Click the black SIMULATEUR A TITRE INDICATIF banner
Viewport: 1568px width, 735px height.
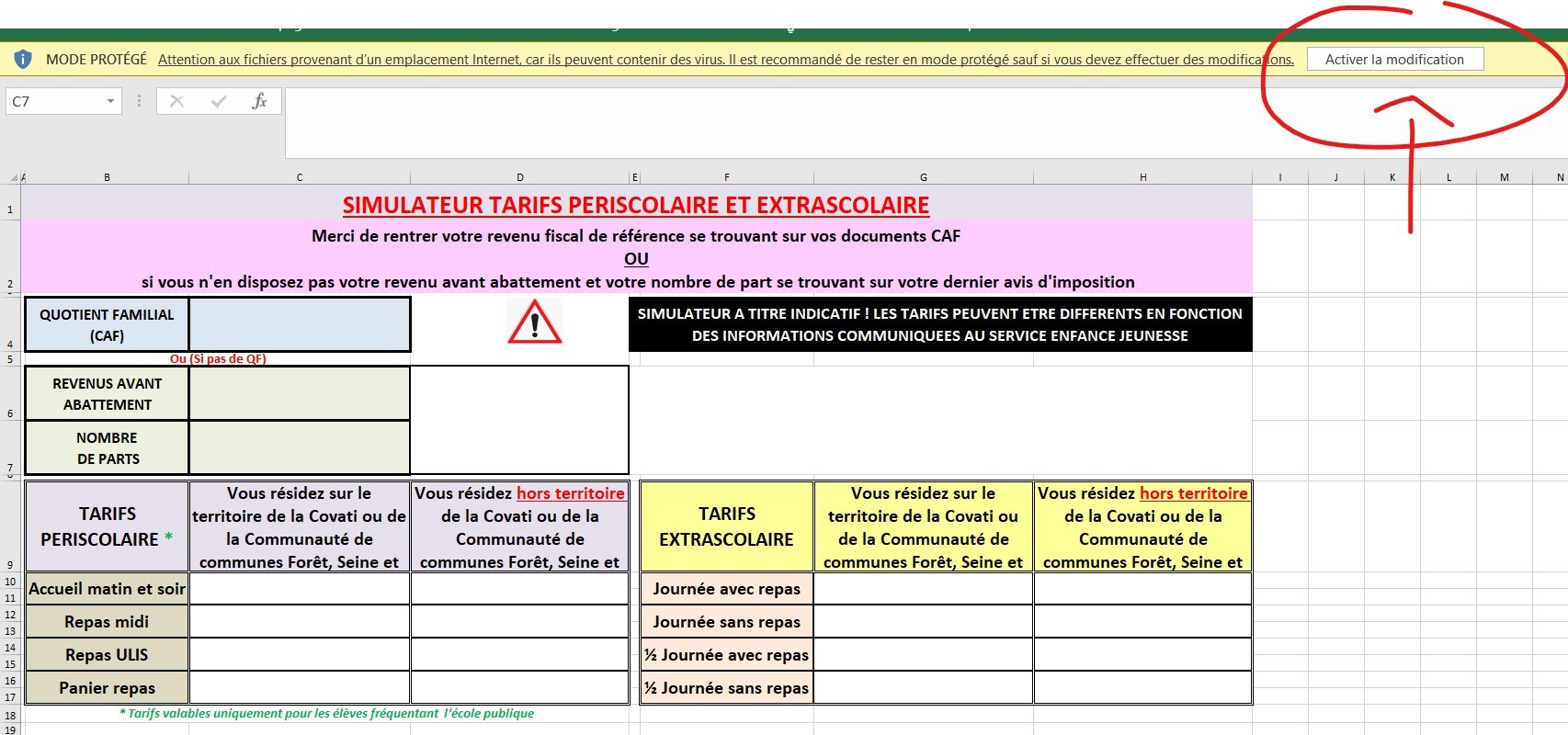940,324
